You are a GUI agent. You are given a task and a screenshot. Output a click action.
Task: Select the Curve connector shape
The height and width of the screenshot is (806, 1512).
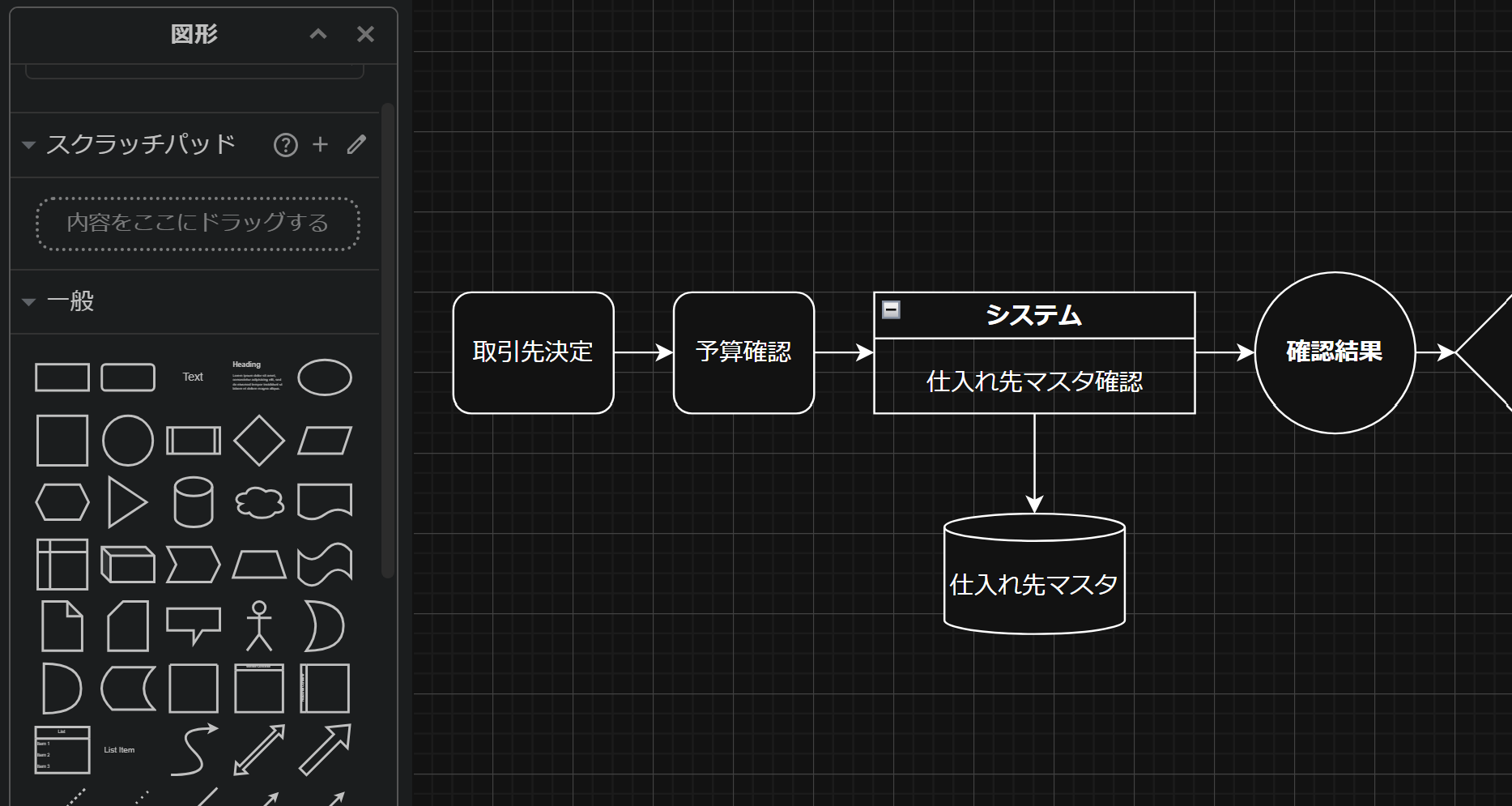pyautogui.click(x=194, y=750)
